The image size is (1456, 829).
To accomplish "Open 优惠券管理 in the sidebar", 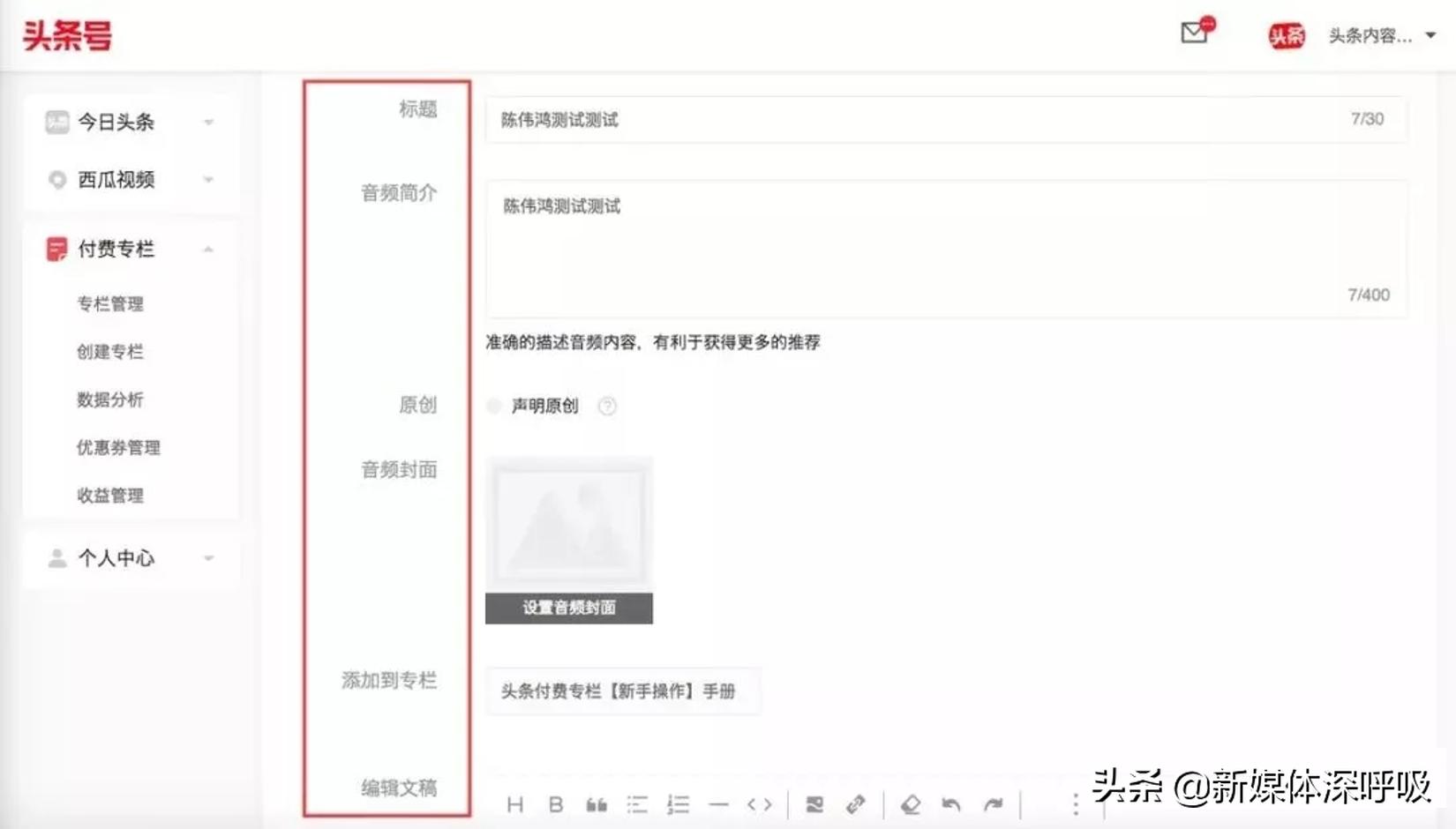I will 118,447.
